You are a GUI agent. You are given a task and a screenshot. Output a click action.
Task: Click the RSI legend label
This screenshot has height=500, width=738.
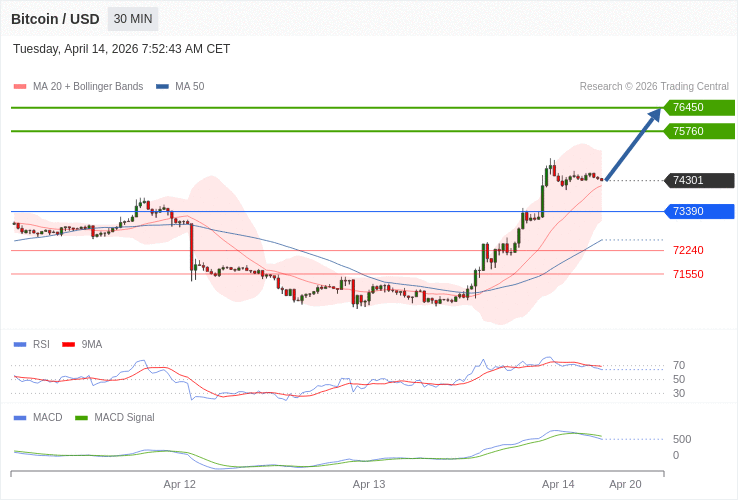41,345
